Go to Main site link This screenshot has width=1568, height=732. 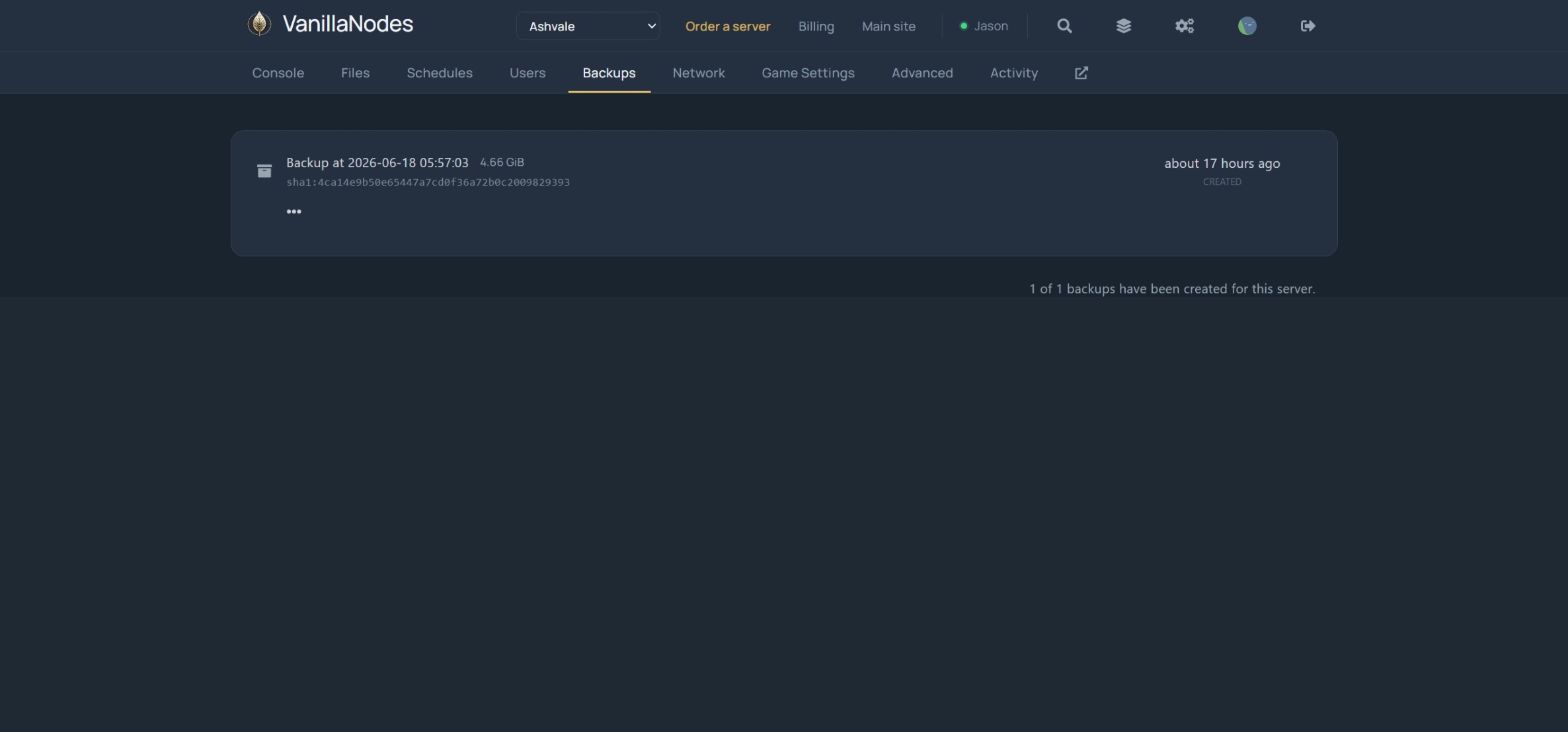[888, 26]
